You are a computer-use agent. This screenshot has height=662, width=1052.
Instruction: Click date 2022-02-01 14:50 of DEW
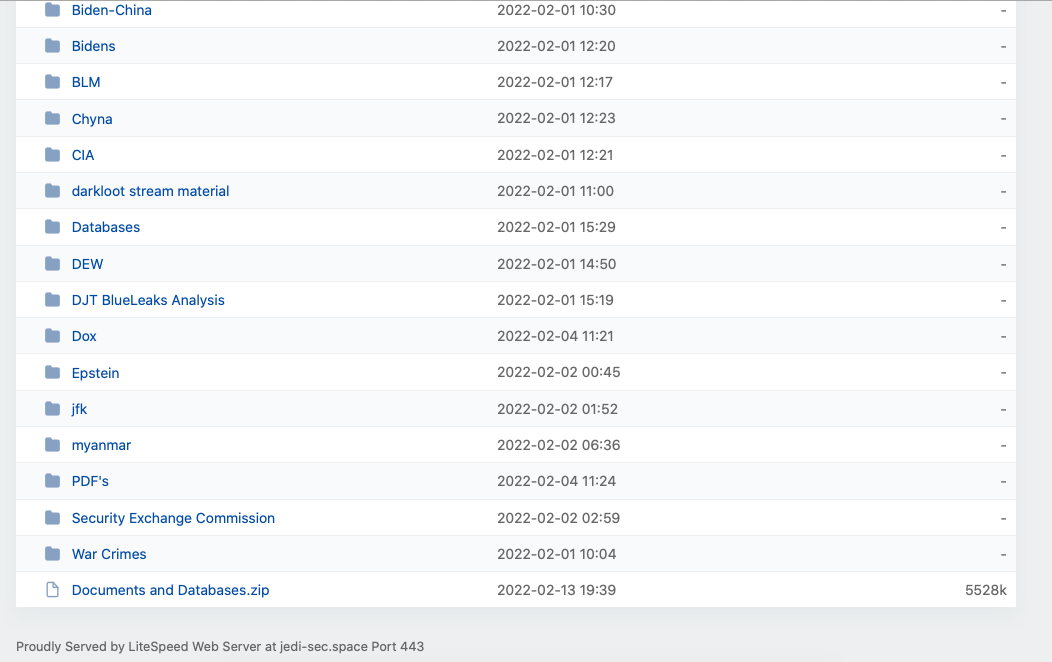point(556,264)
